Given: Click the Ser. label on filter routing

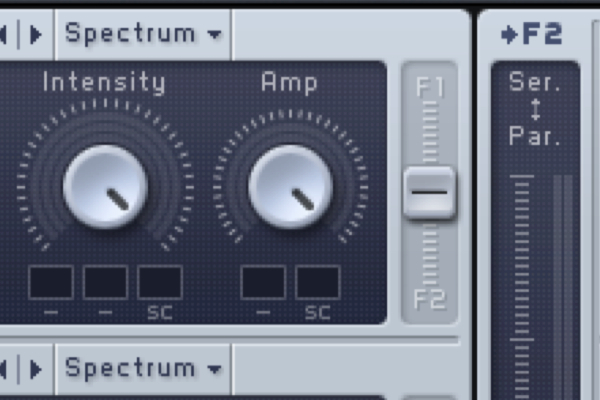Looking at the screenshot, I should pyautogui.click(x=535, y=82).
